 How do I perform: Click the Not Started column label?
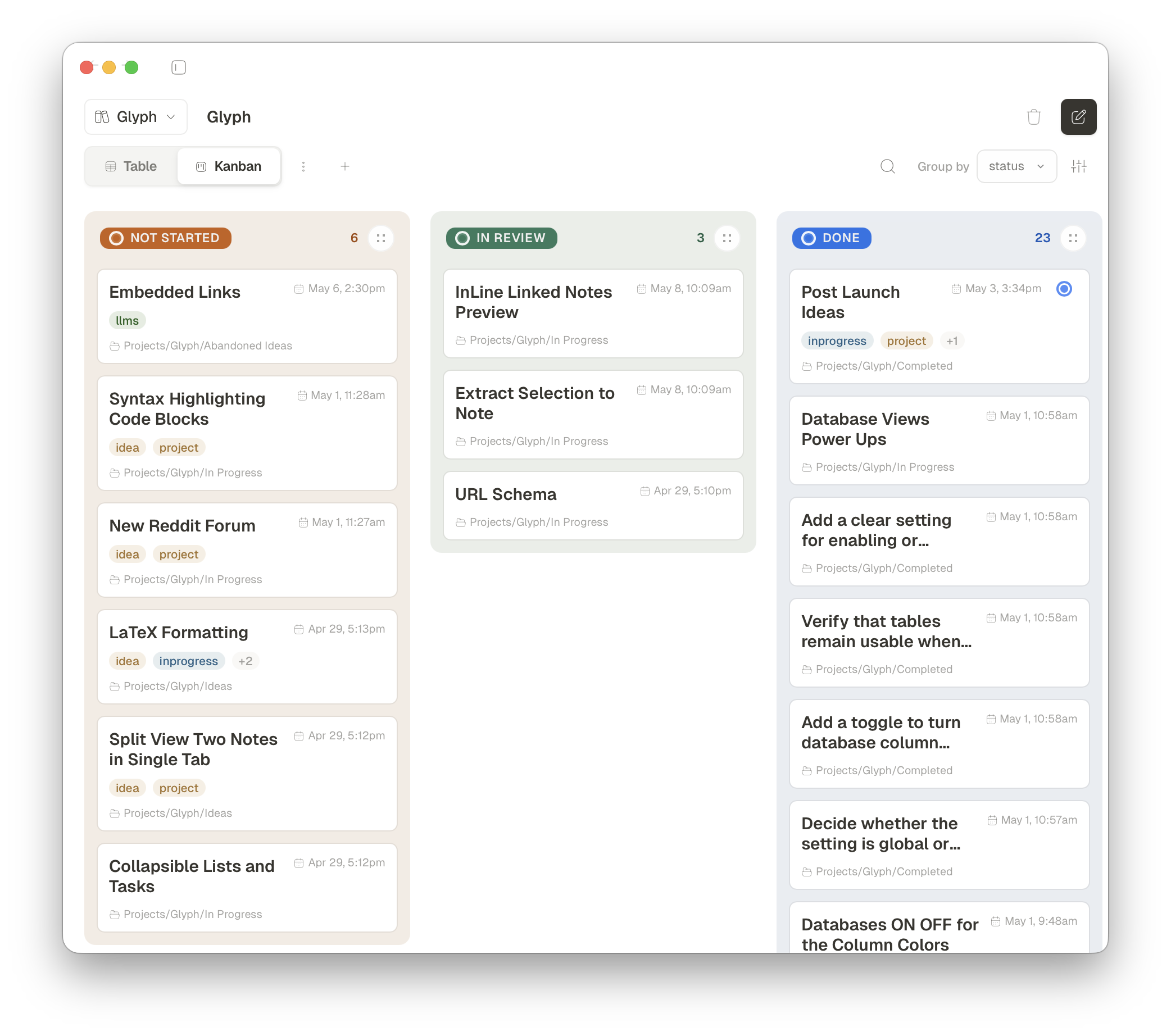166,238
